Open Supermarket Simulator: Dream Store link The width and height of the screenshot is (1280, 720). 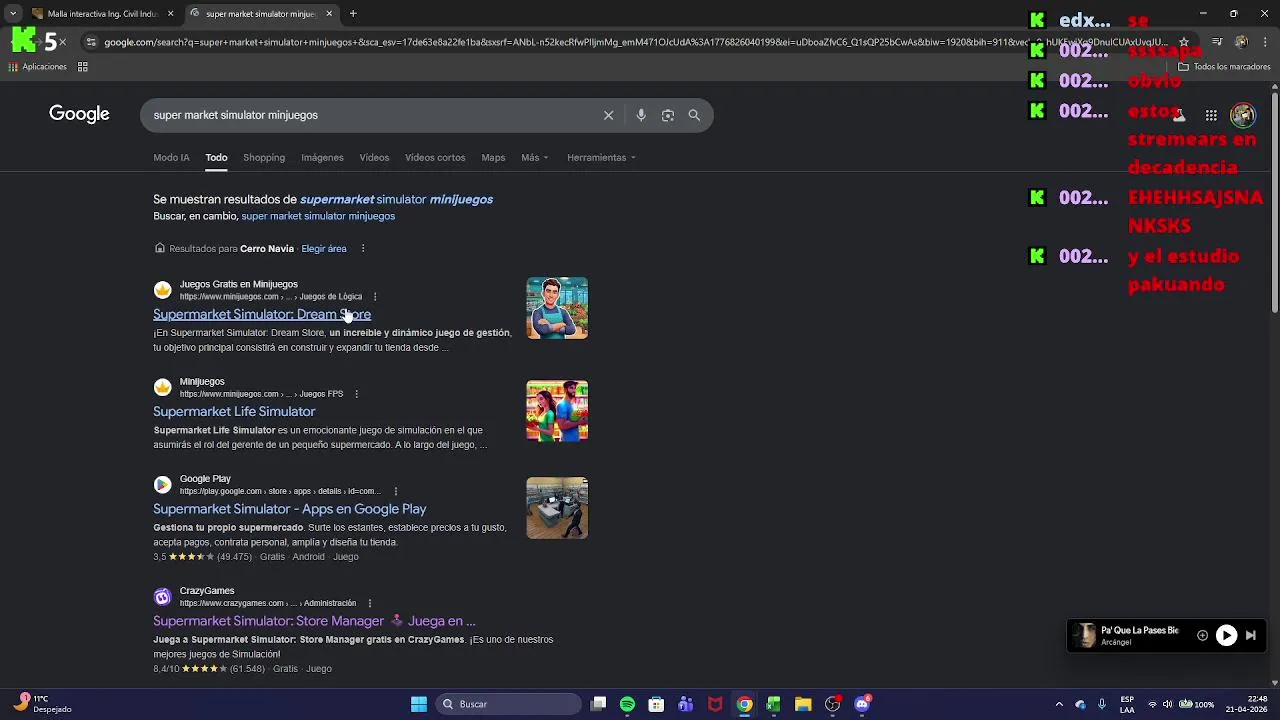point(262,314)
